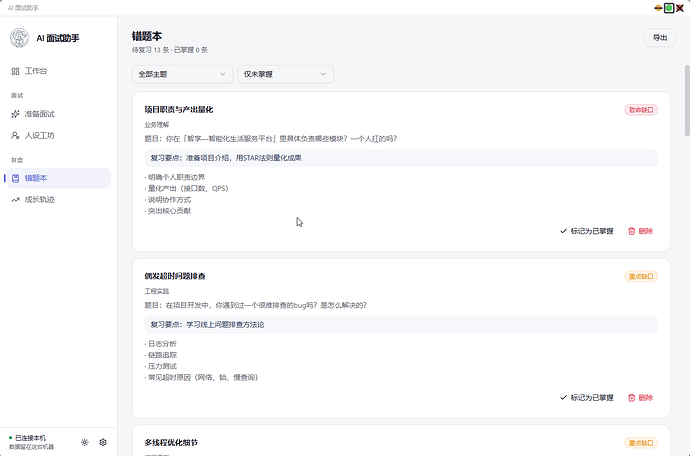Click trash icon on 偶发超时问题排查 card
The image size is (690, 456).
pyautogui.click(x=631, y=397)
